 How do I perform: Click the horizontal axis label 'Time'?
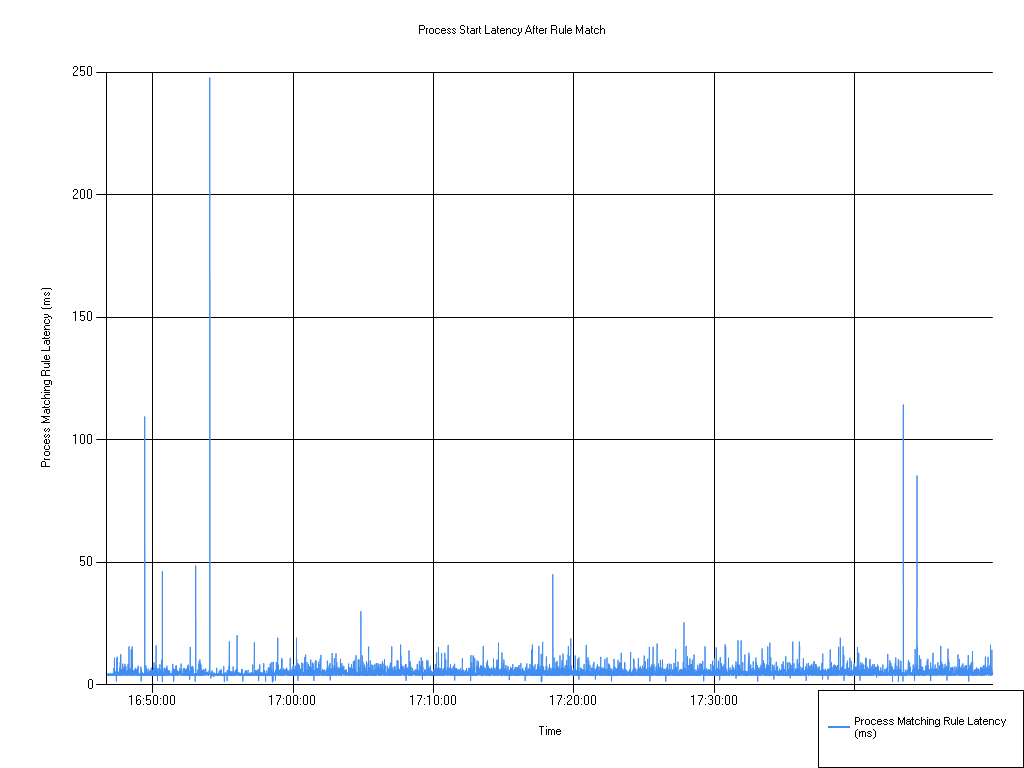[548, 731]
